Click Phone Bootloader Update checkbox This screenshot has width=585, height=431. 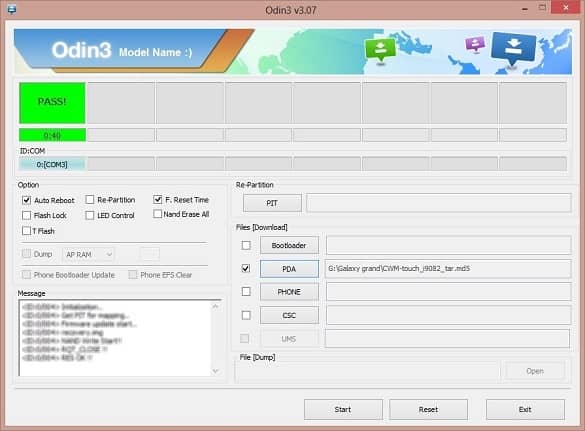point(26,275)
